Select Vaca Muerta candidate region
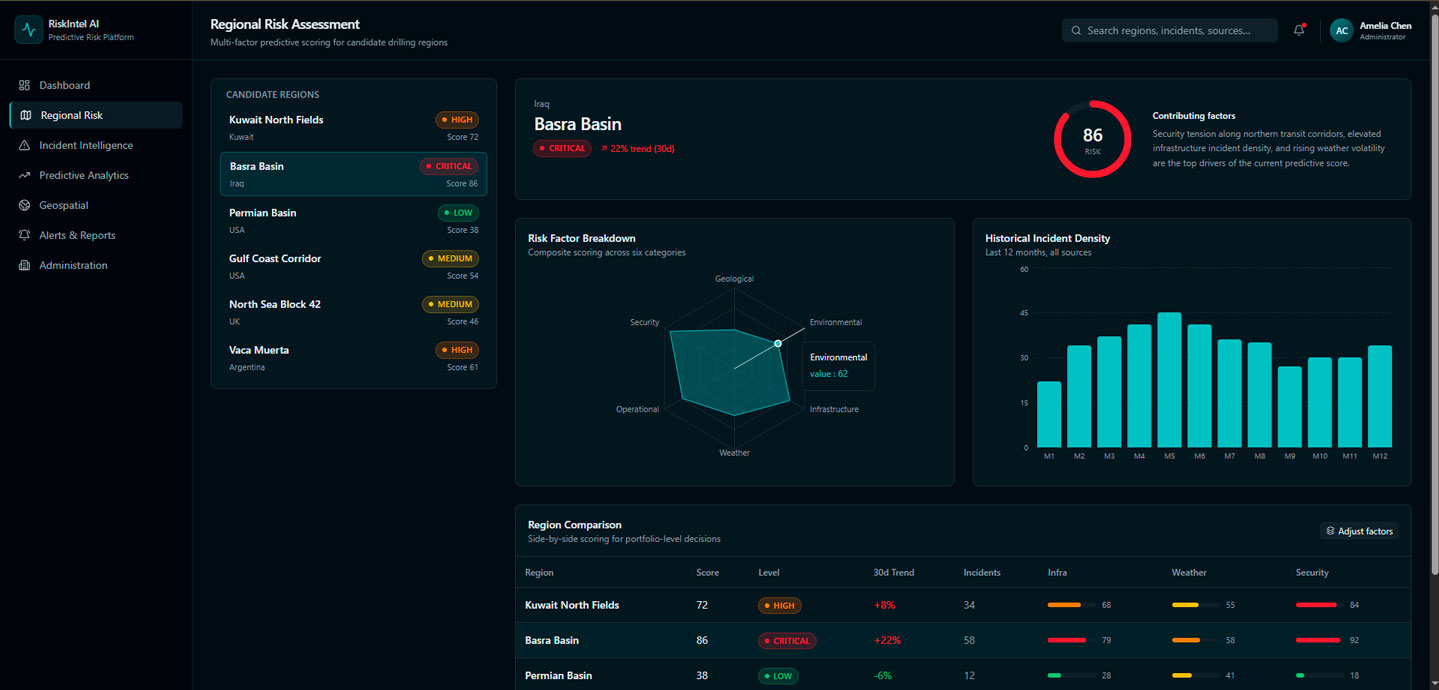The height and width of the screenshot is (690, 1439). [354, 358]
